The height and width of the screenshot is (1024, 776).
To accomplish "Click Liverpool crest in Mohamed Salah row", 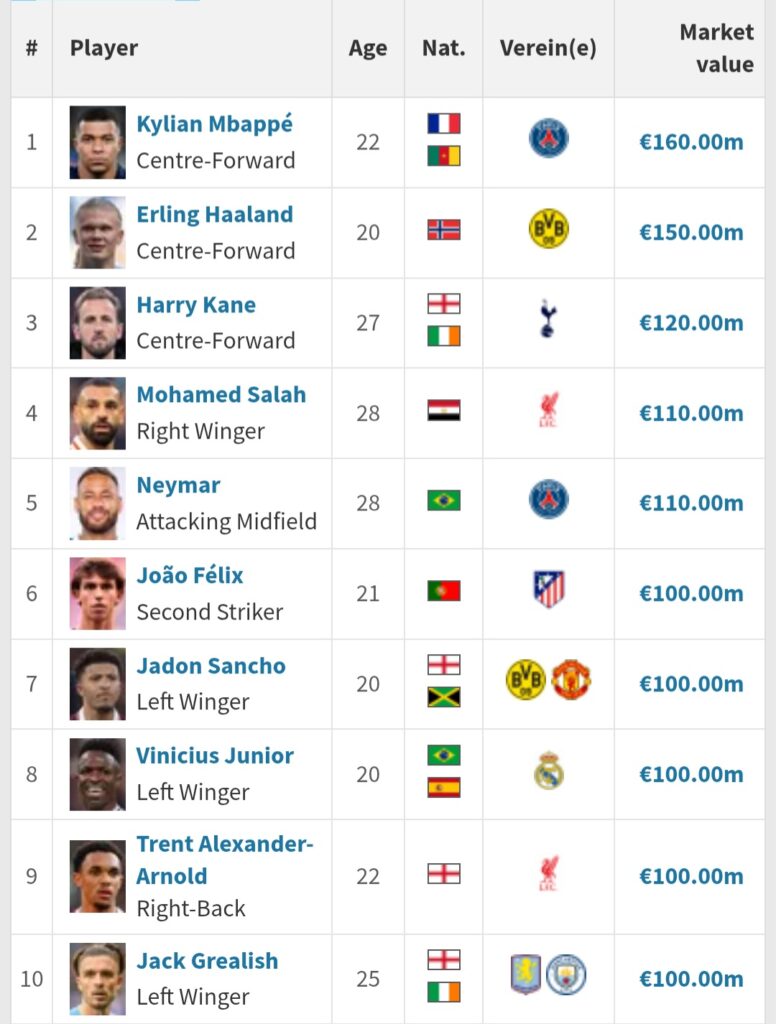I will pos(548,411).
